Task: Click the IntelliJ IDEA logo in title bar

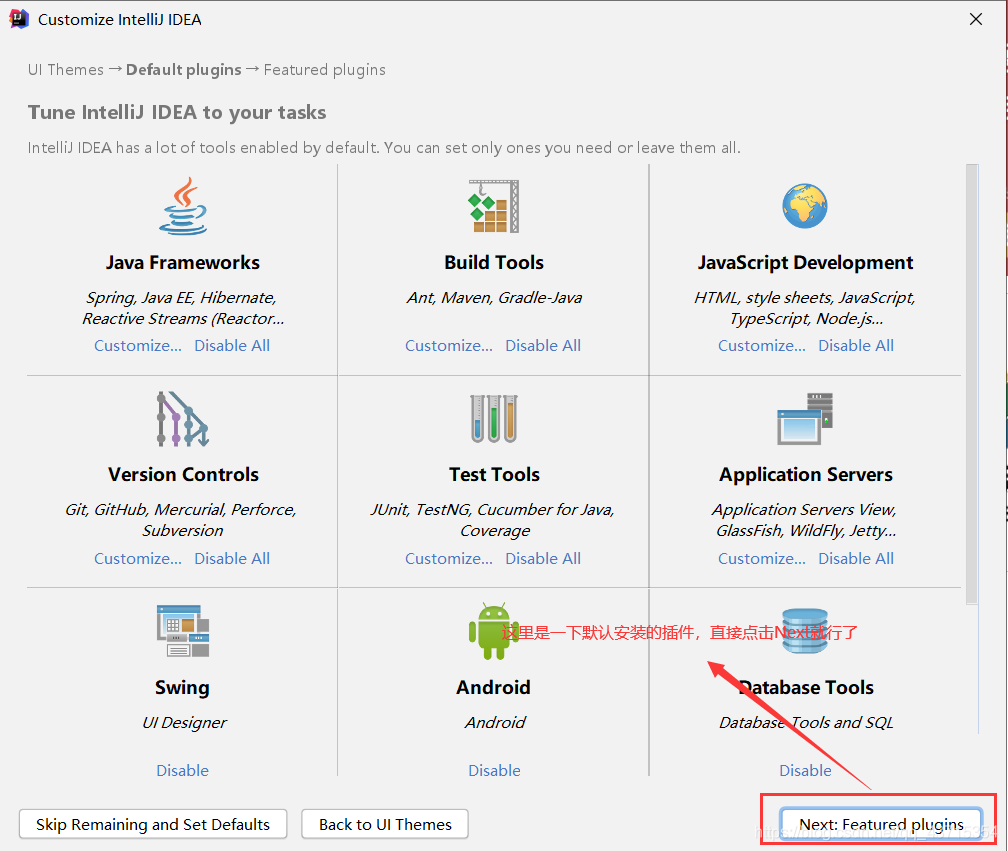Action: [x=19, y=19]
